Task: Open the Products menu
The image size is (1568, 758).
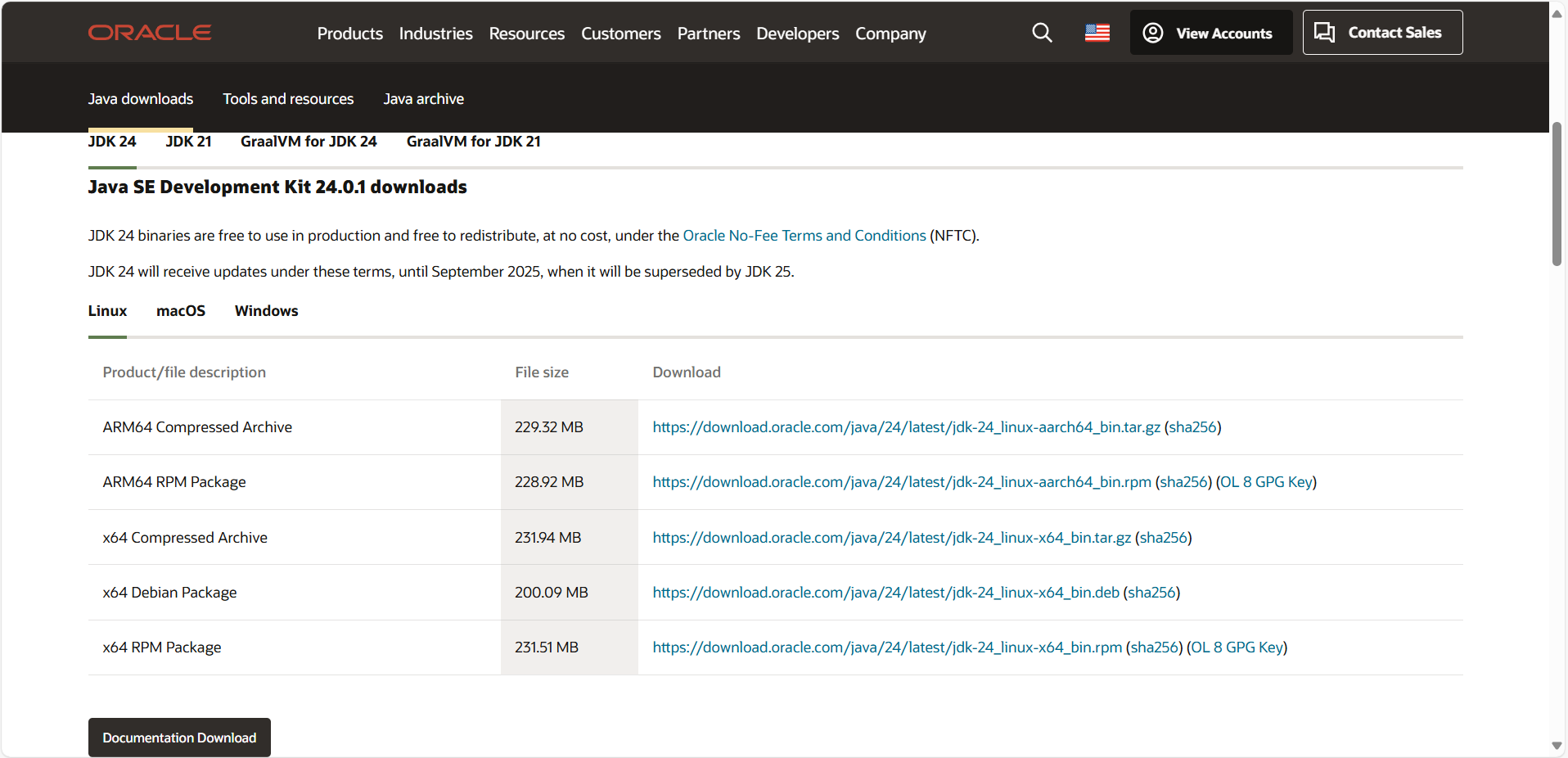Action: pyautogui.click(x=350, y=34)
